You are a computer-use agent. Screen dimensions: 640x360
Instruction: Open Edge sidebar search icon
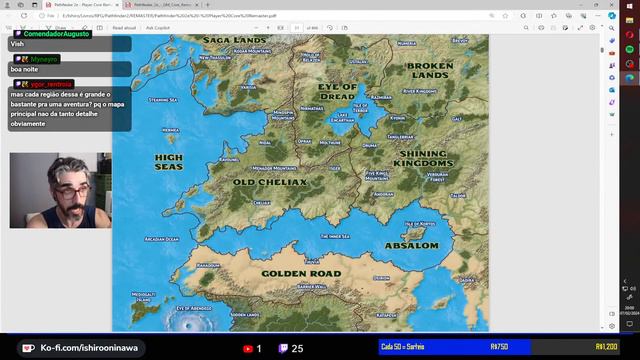pos(611,29)
